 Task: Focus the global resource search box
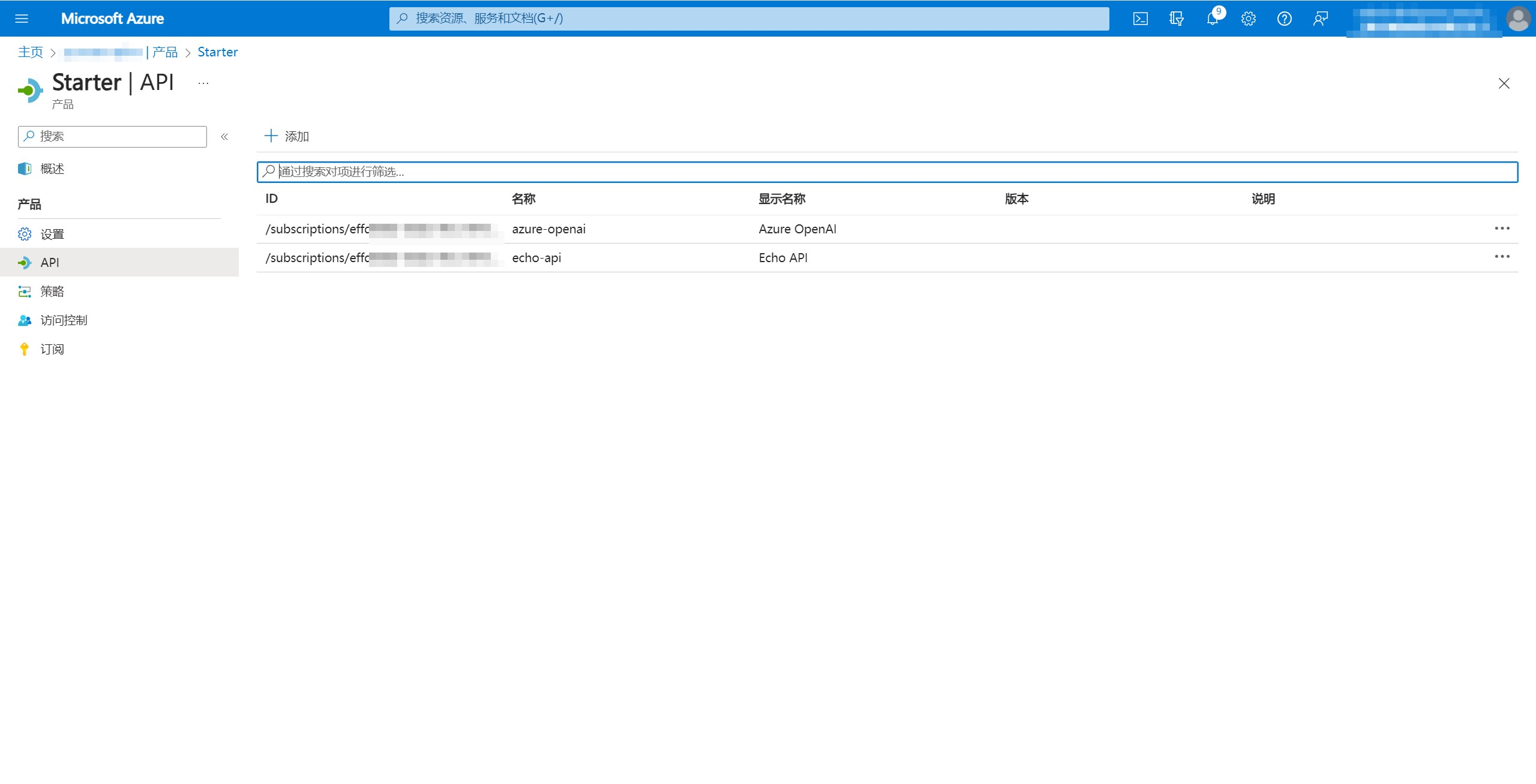(x=749, y=19)
